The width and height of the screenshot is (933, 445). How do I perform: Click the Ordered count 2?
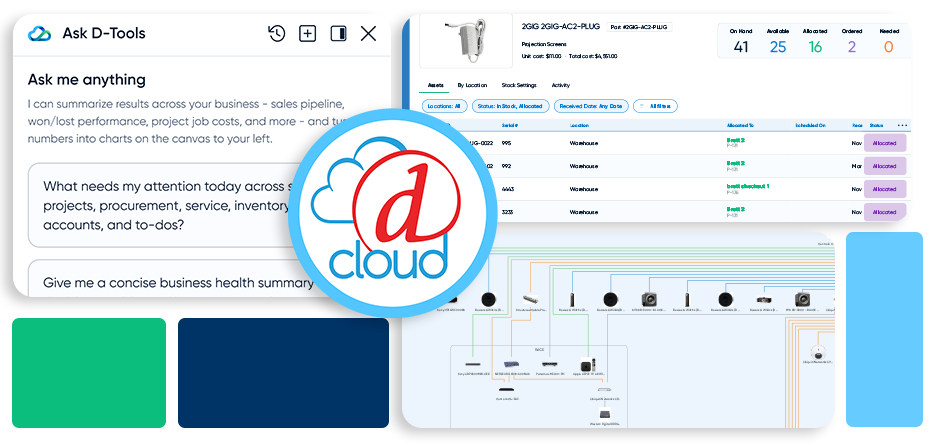(851, 47)
